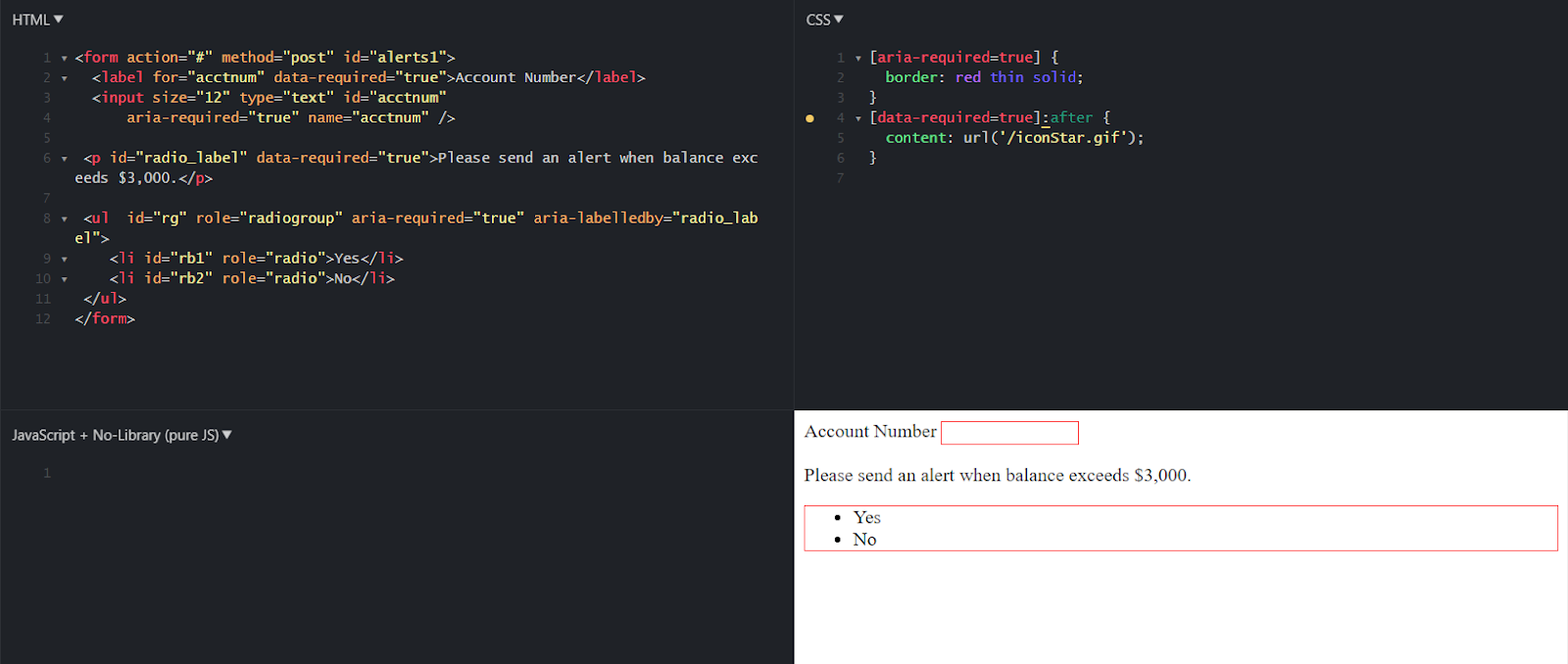Place cursor on JavaScript editor line 1
The image size is (1568, 664).
(x=392, y=473)
